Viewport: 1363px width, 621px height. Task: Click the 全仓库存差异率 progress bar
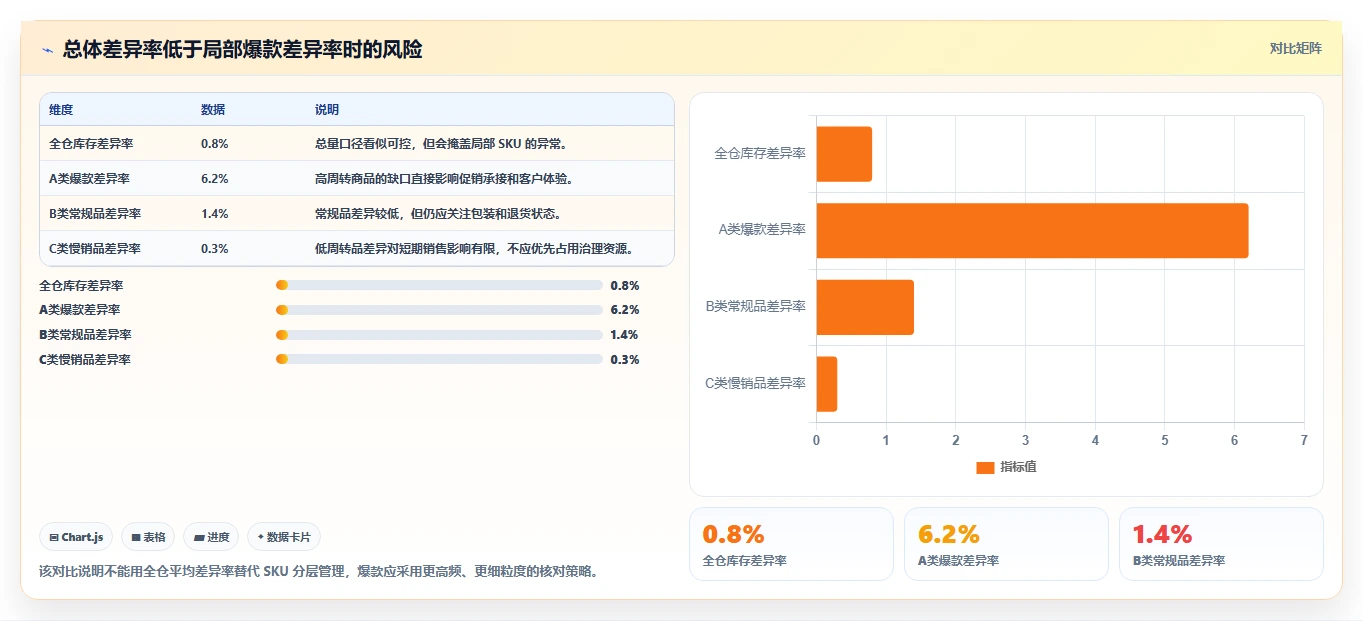(439, 285)
